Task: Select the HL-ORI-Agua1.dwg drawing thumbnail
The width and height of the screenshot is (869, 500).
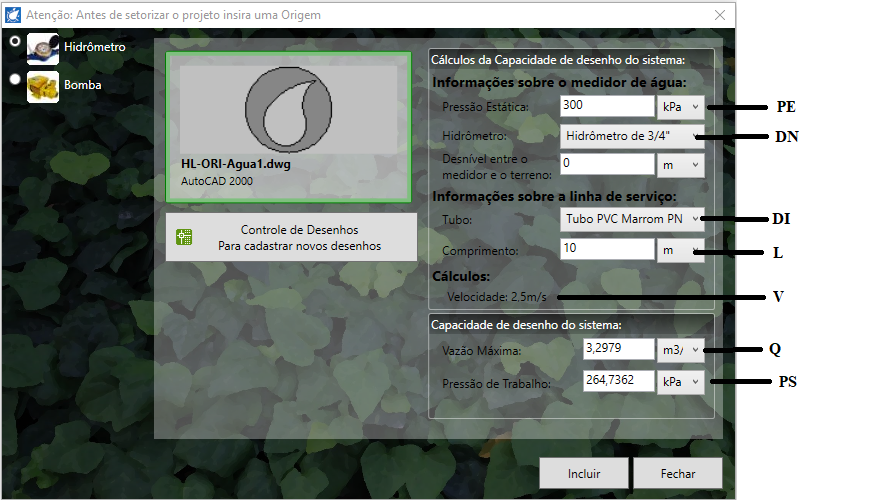Action: 289,127
